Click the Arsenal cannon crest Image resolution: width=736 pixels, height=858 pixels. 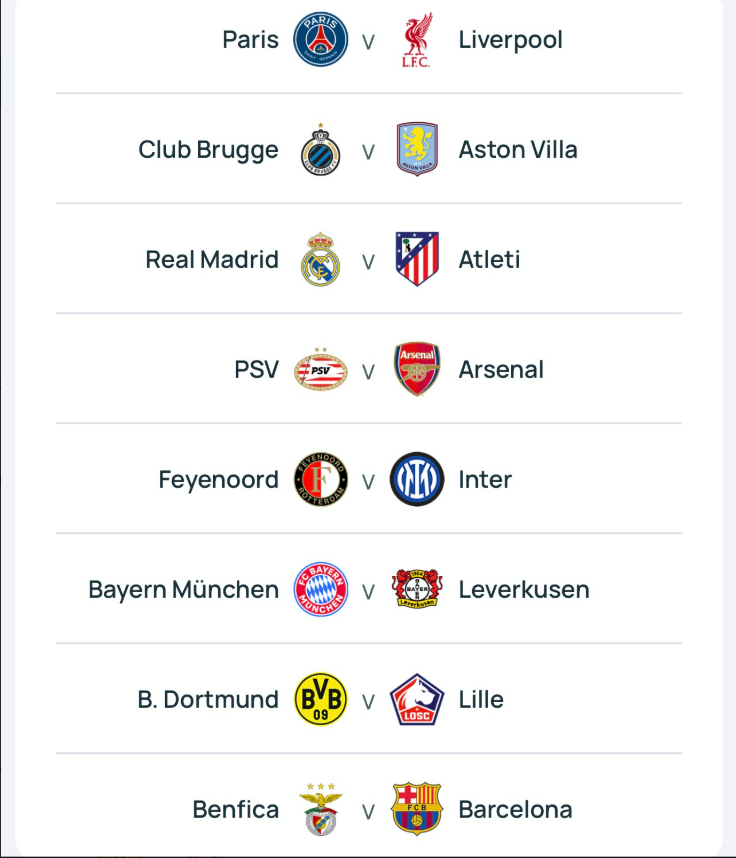tap(417, 370)
